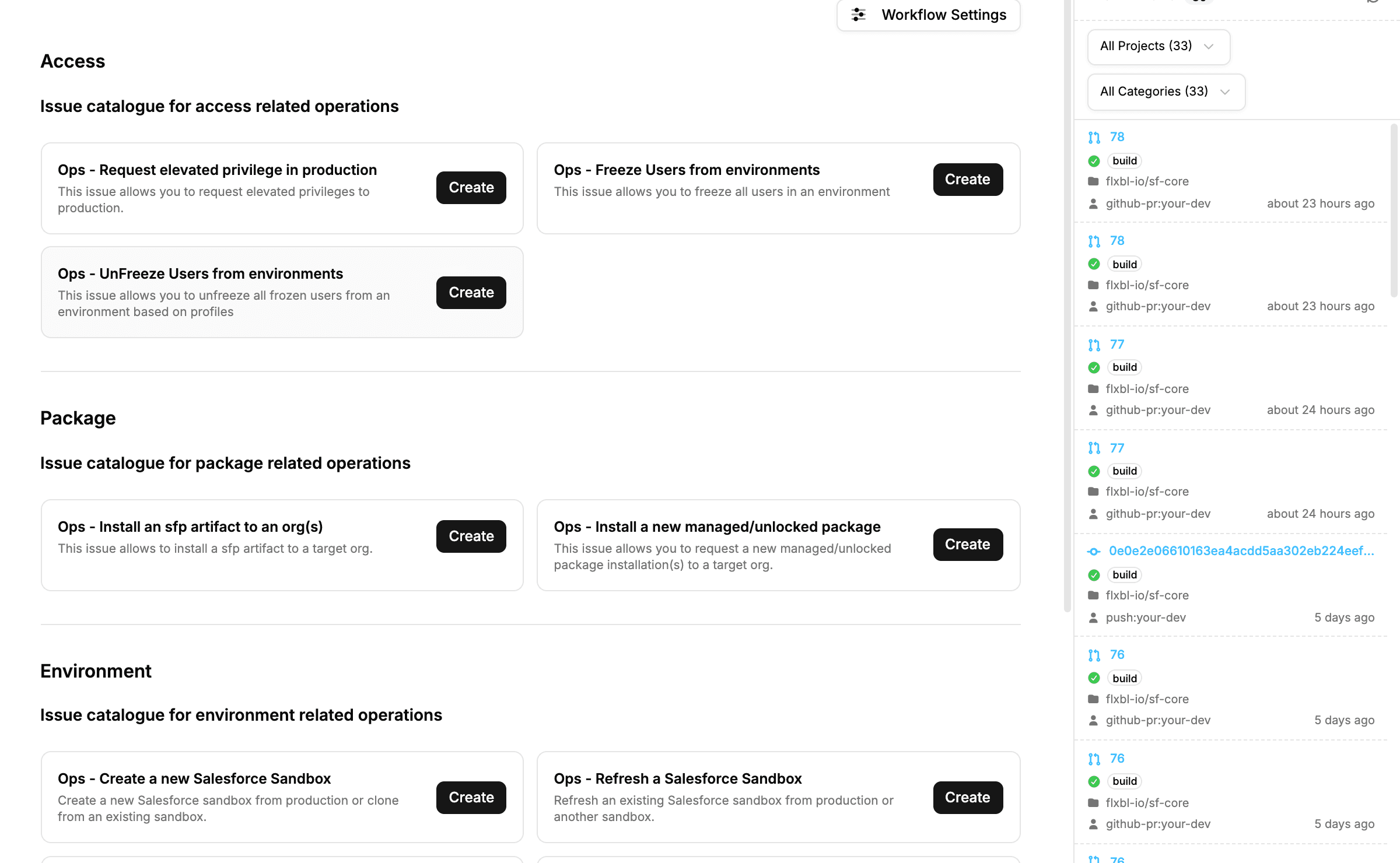Viewport: 1400px width, 863px height.
Task: Create Refresh a Salesforce Sandbox issue
Action: click(x=968, y=798)
